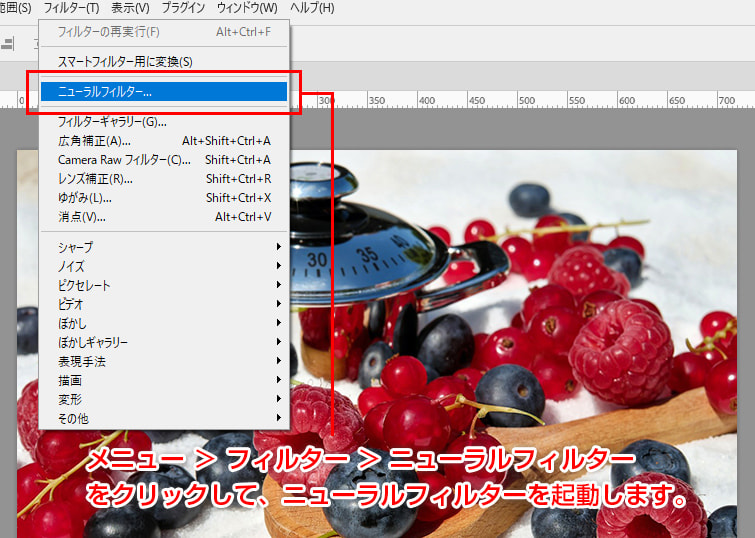The width and height of the screenshot is (755, 538).
Task: Open ゆがみ(L)... filter
Action: pyautogui.click(x=164, y=198)
